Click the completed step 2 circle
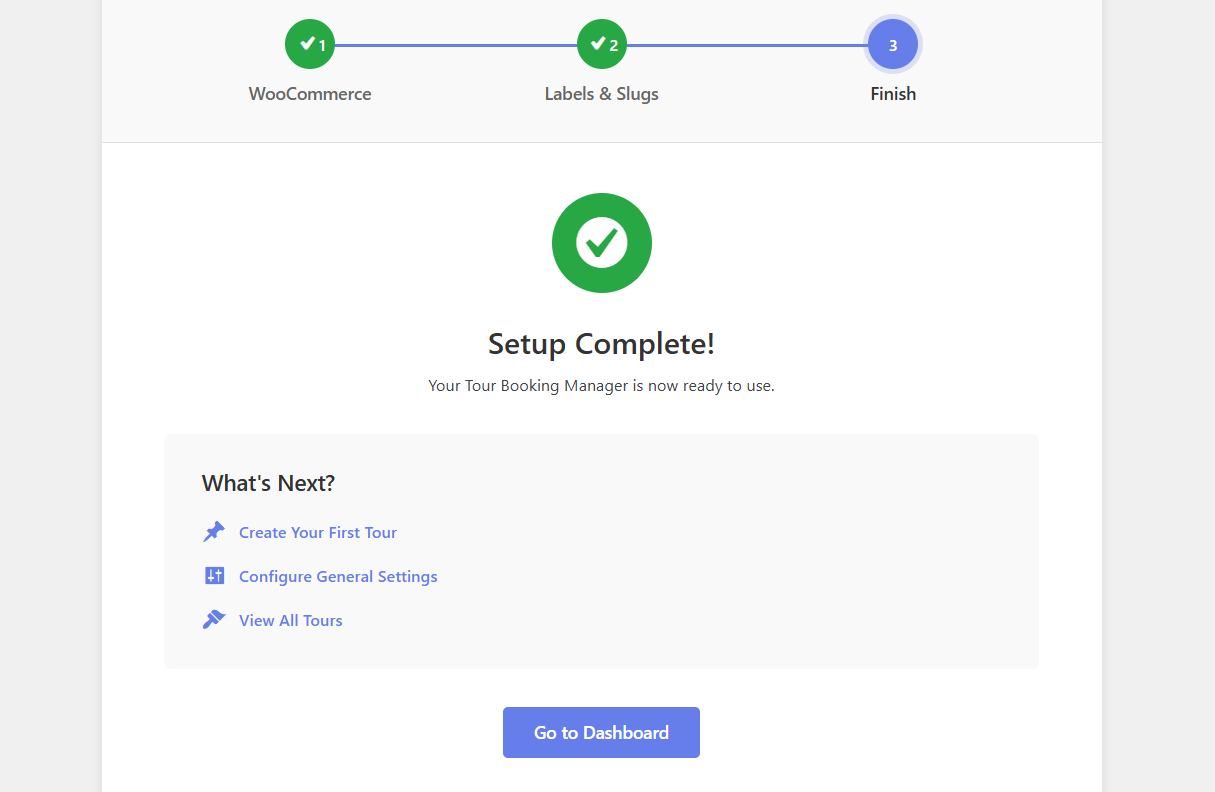This screenshot has height=792, width=1215. coord(601,45)
